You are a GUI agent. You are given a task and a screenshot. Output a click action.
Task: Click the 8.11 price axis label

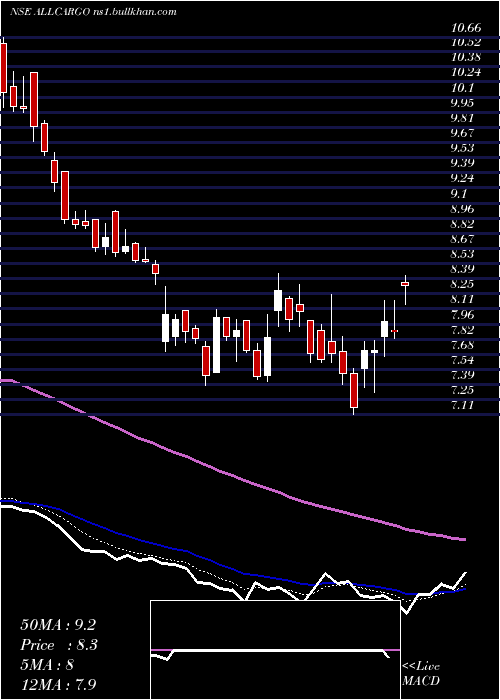462,299
